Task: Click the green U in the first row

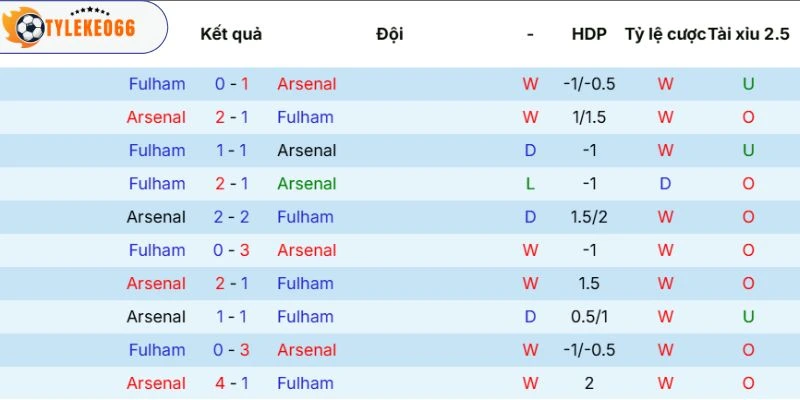Action: point(748,84)
